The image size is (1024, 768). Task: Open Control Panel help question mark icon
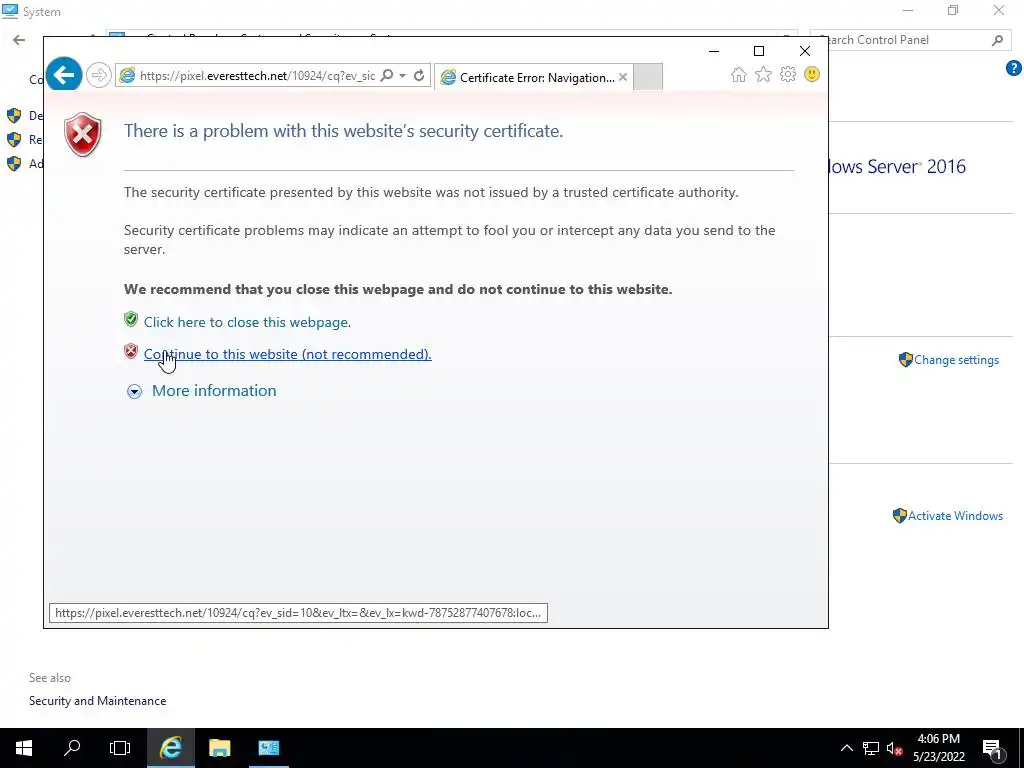click(x=1014, y=68)
